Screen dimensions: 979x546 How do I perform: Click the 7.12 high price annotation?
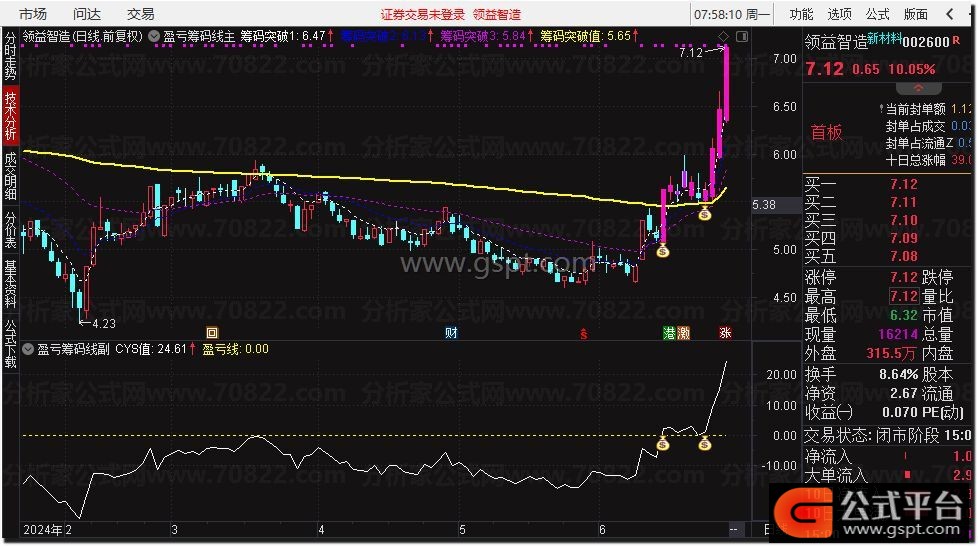(x=691, y=53)
